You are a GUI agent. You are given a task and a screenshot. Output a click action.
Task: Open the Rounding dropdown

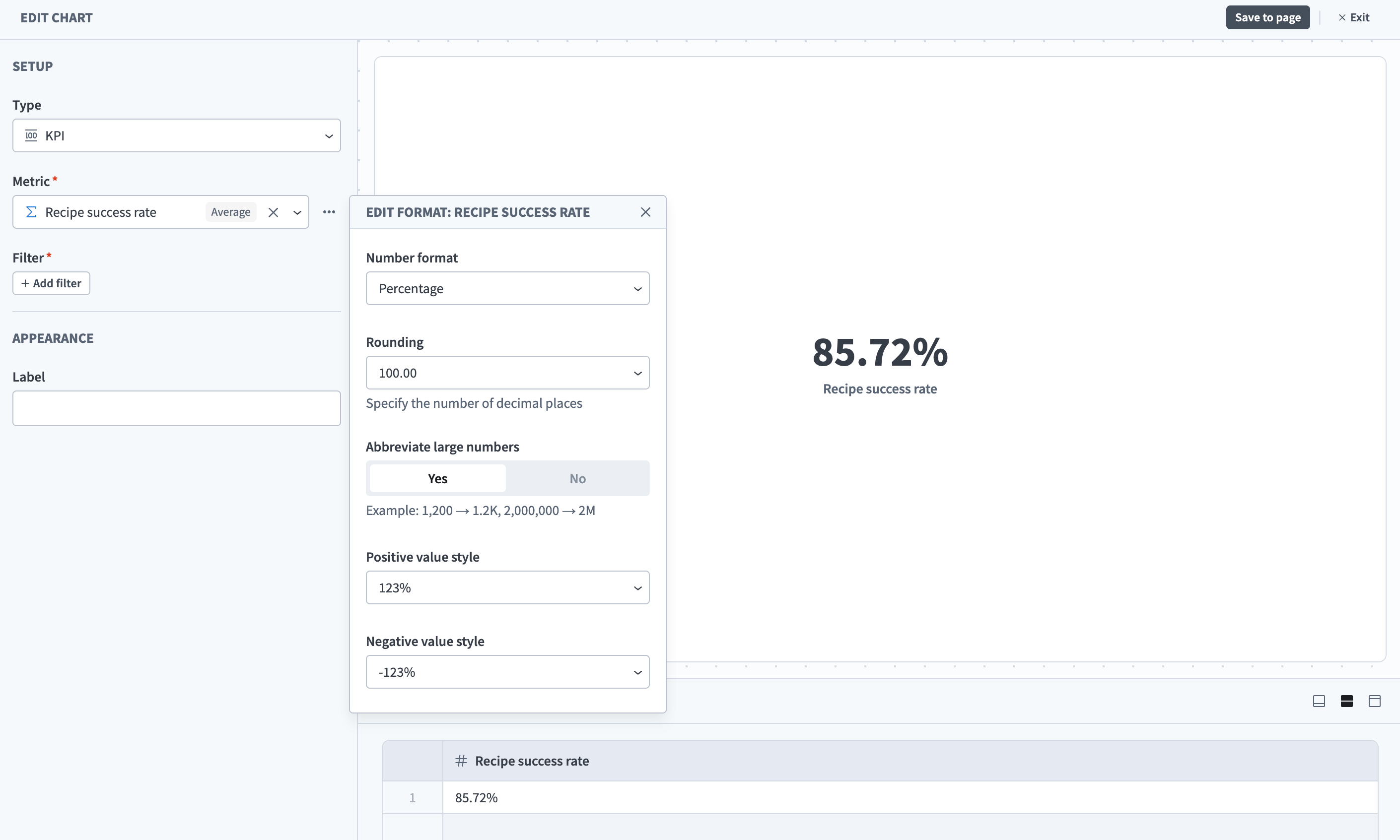tap(507, 373)
